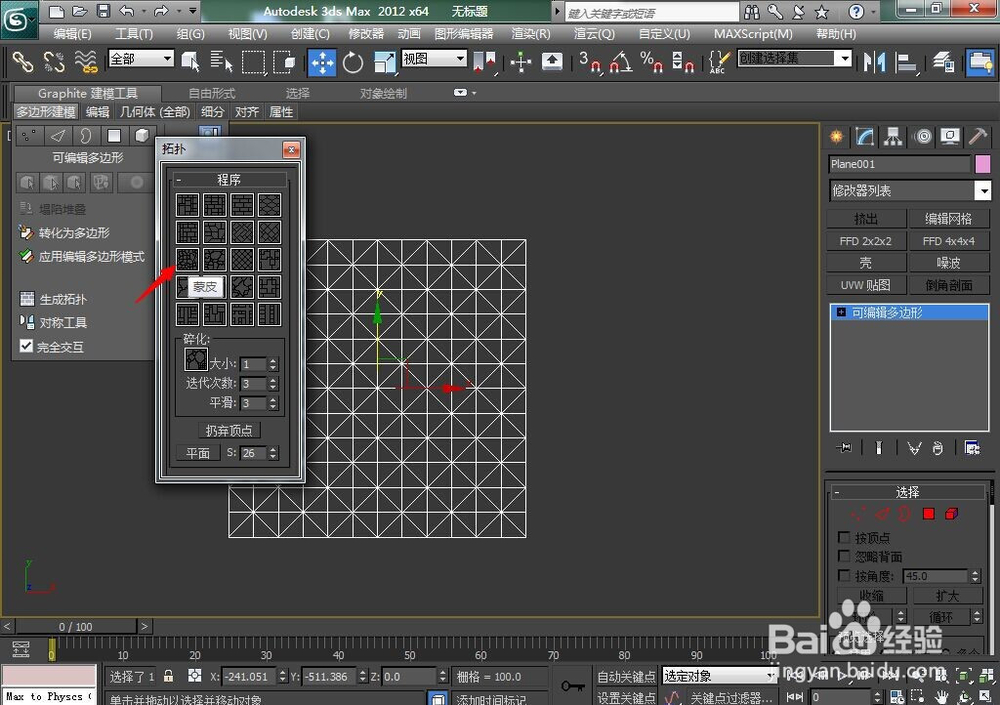This screenshot has height=705, width=1000.
Task: Click the 生成拓扑 button
Action: click(x=54, y=299)
